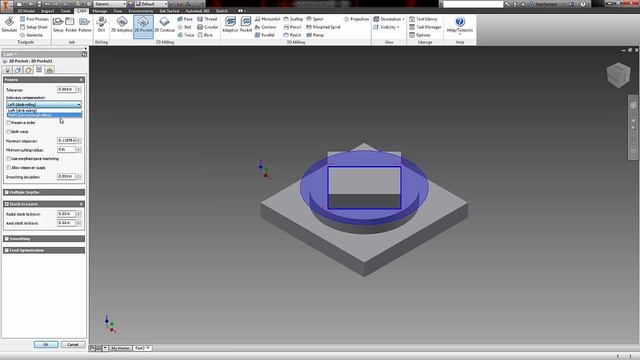Select the Trace operation
Screen dimensions: 640x360
(186, 35)
